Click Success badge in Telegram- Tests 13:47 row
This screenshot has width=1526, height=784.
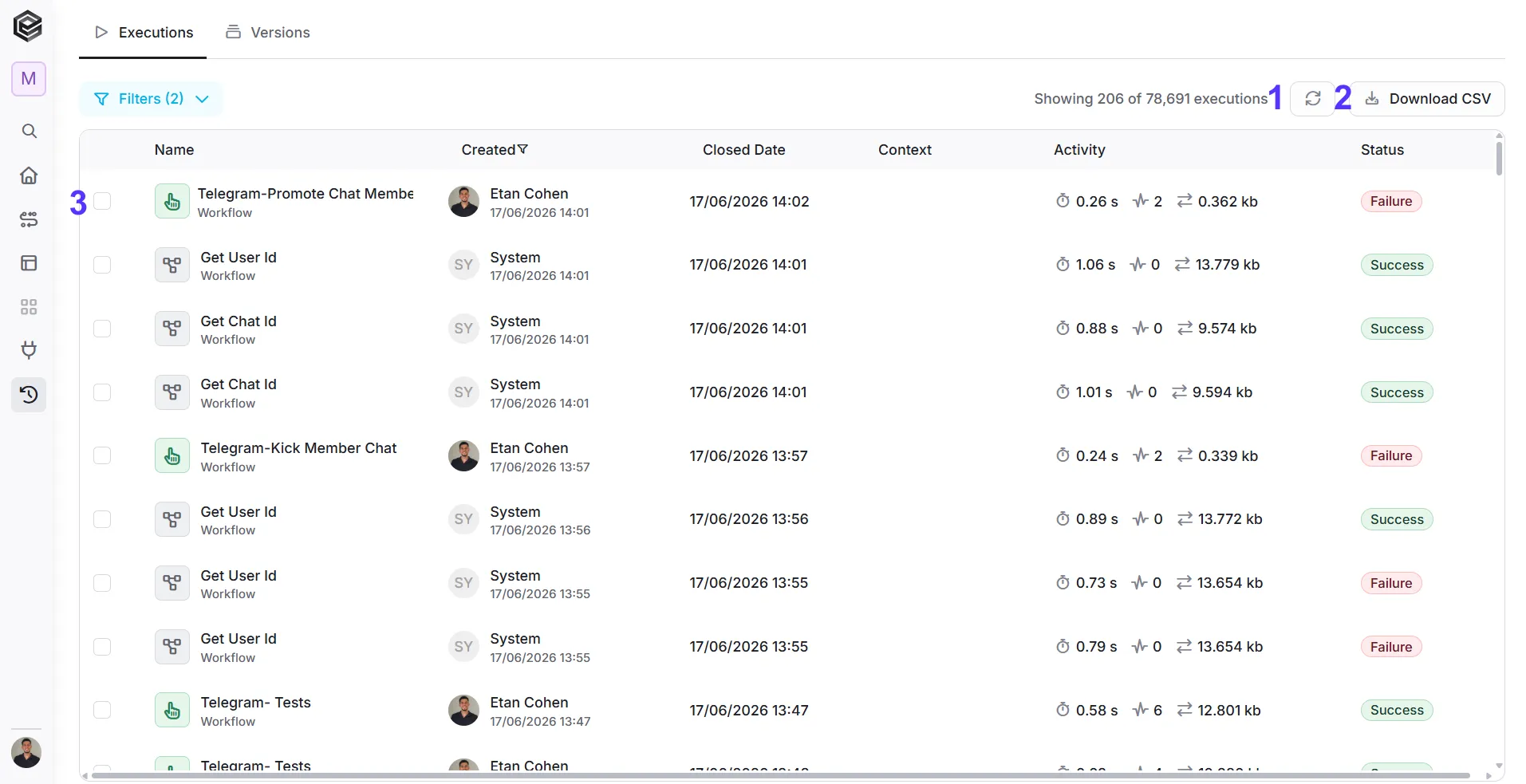[1397, 711]
